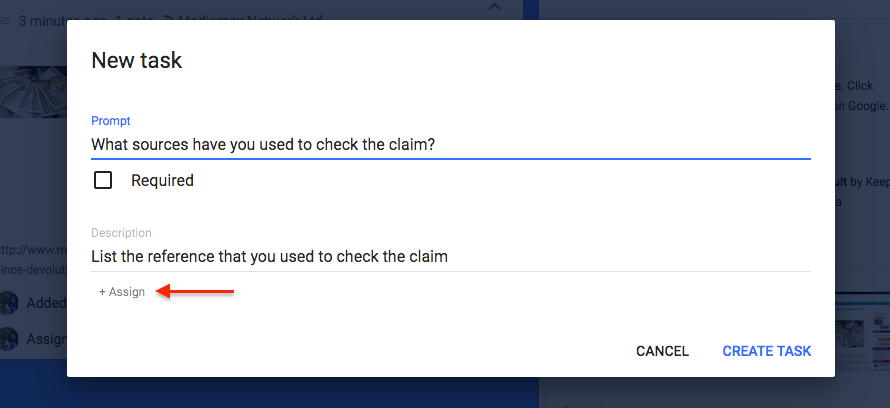This screenshot has height=408, width=890.
Task: Dismiss dialog with CANCEL
Action: pos(662,351)
